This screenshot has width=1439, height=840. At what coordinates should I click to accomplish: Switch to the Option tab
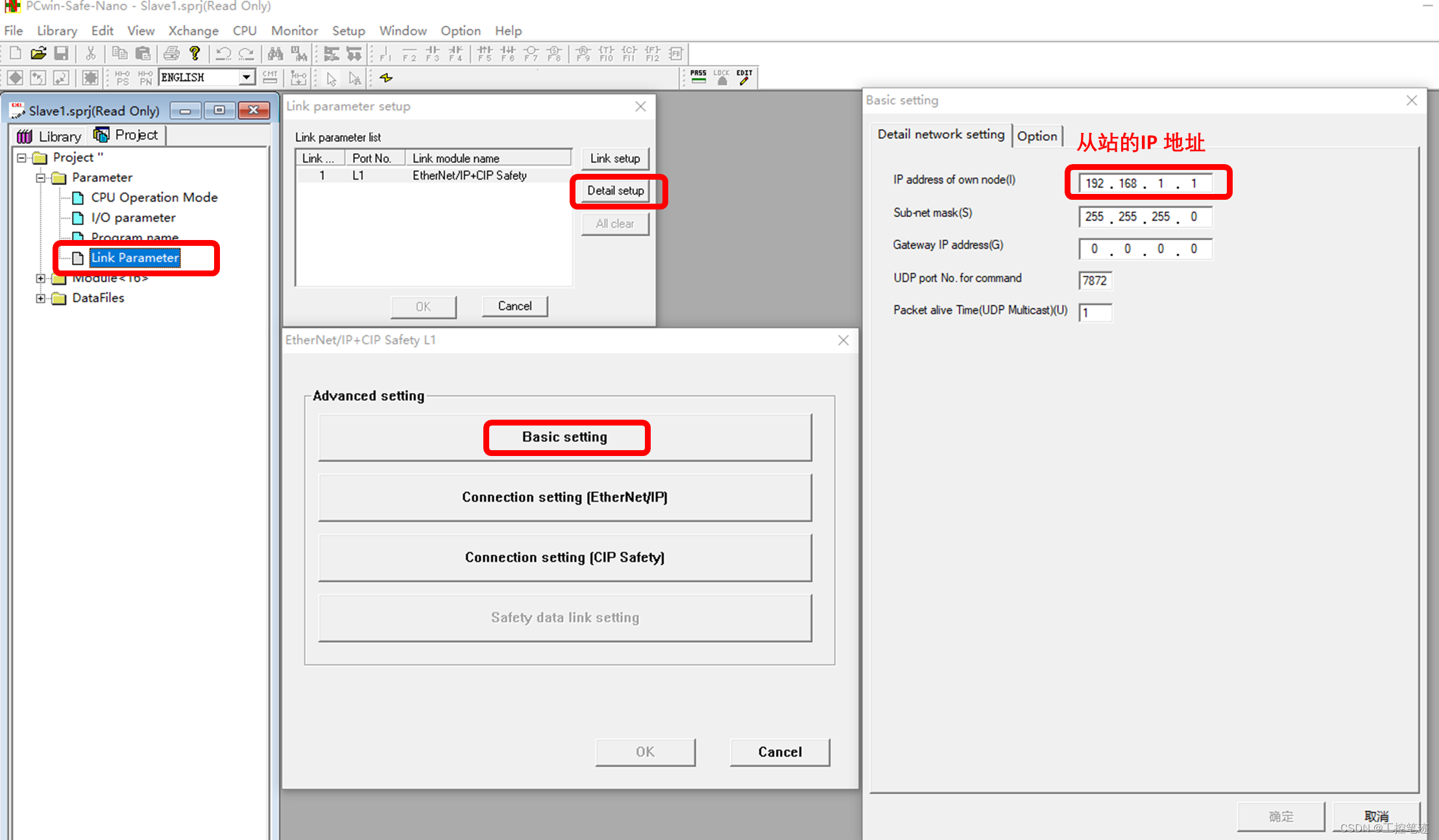1037,136
